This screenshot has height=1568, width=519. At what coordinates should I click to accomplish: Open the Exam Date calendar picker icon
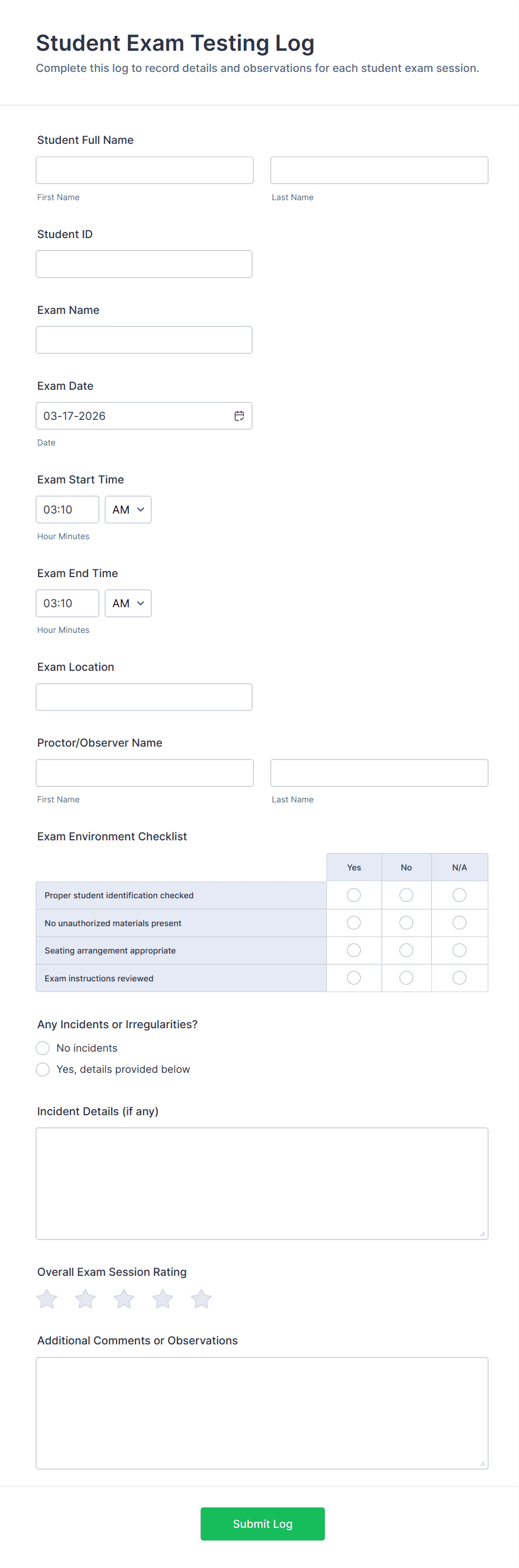coord(239,416)
